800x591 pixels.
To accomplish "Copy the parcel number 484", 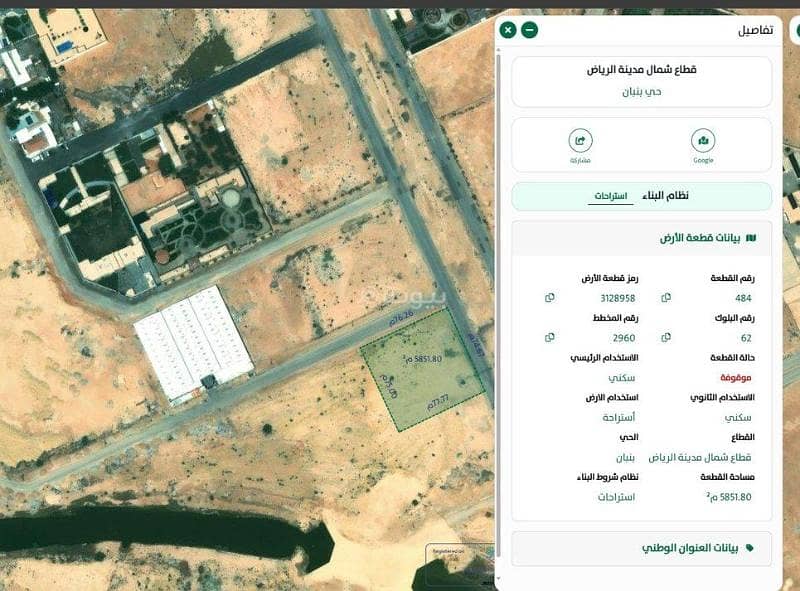I will click(666, 298).
